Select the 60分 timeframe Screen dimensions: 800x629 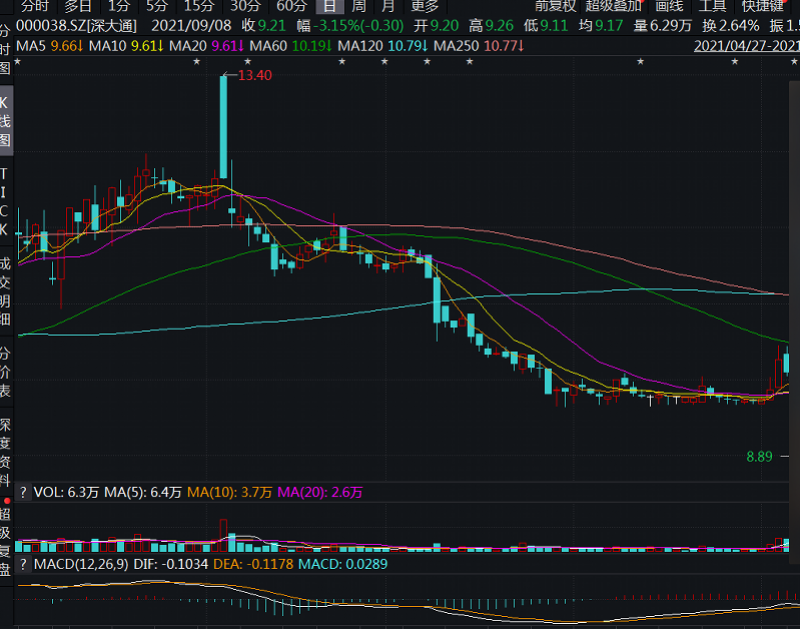tap(291, 6)
